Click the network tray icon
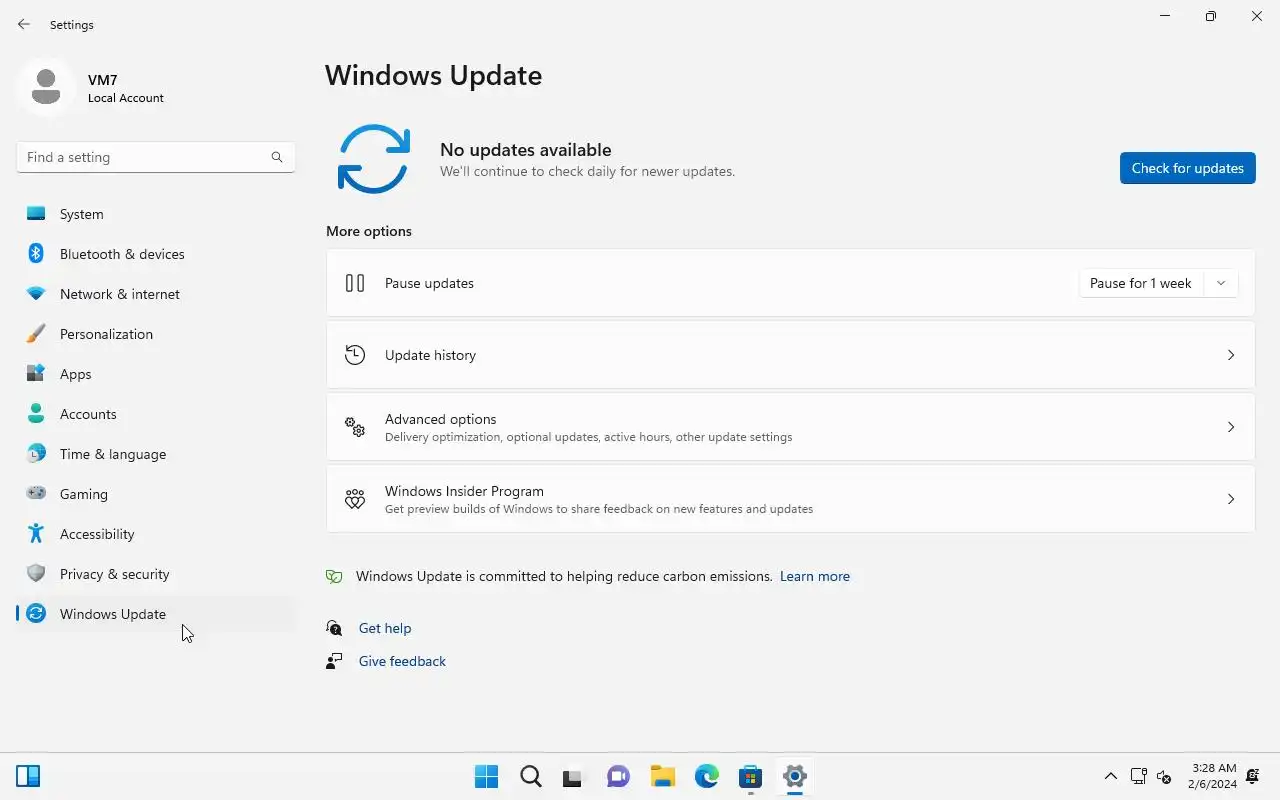The width and height of the screenshot is (1280, 800). click(x=1138, y=776)
